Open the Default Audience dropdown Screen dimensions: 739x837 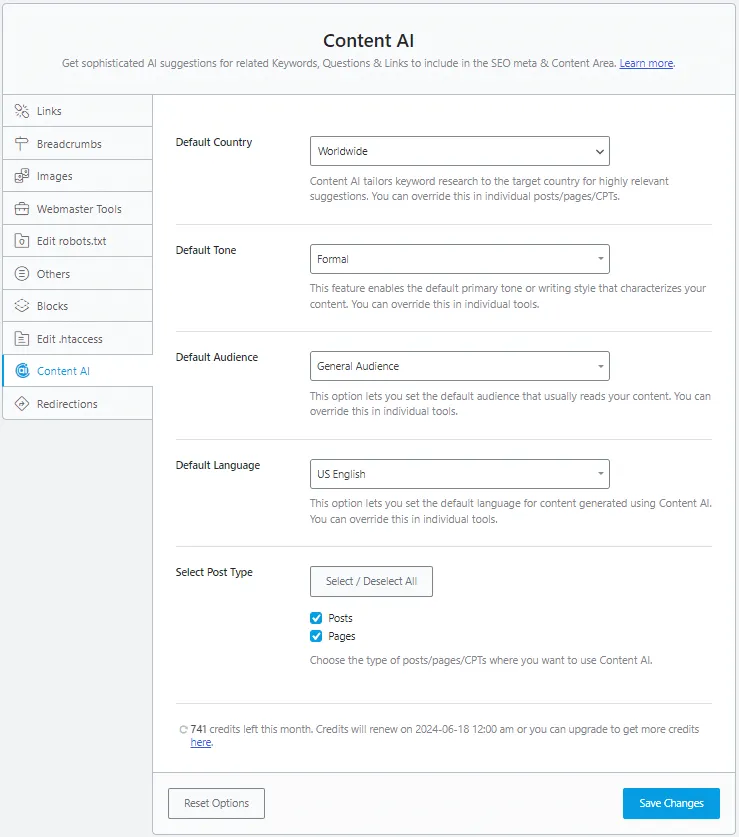459,366
